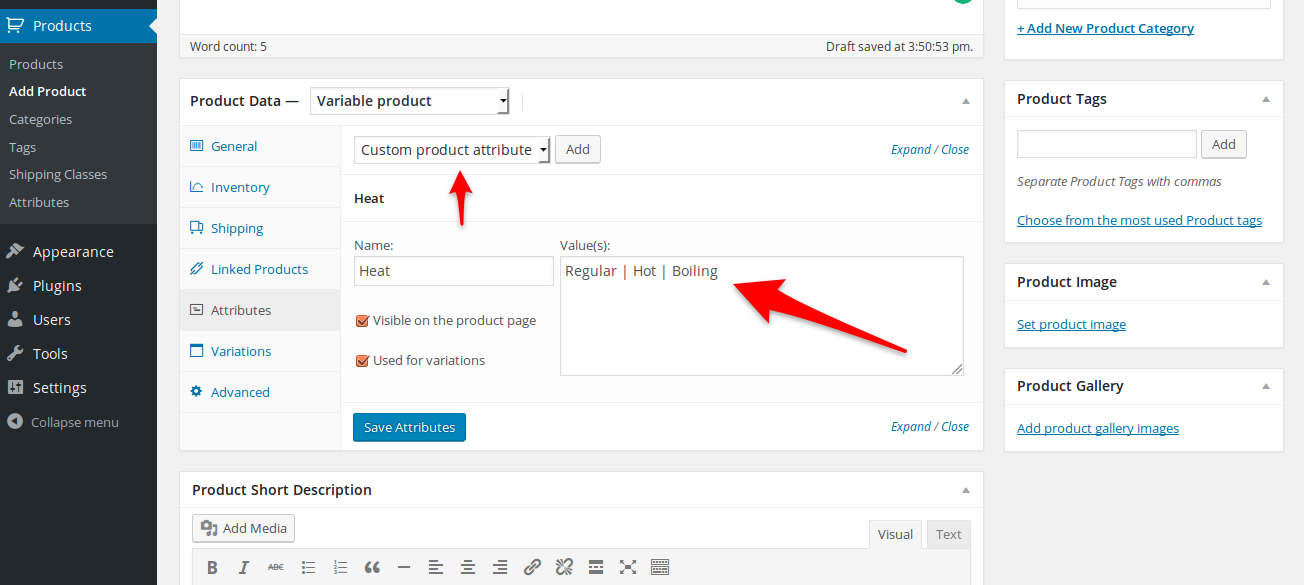Click the bulleted list icon
The width and height of the screenshot is (1304, 585).
pos(308,567)
